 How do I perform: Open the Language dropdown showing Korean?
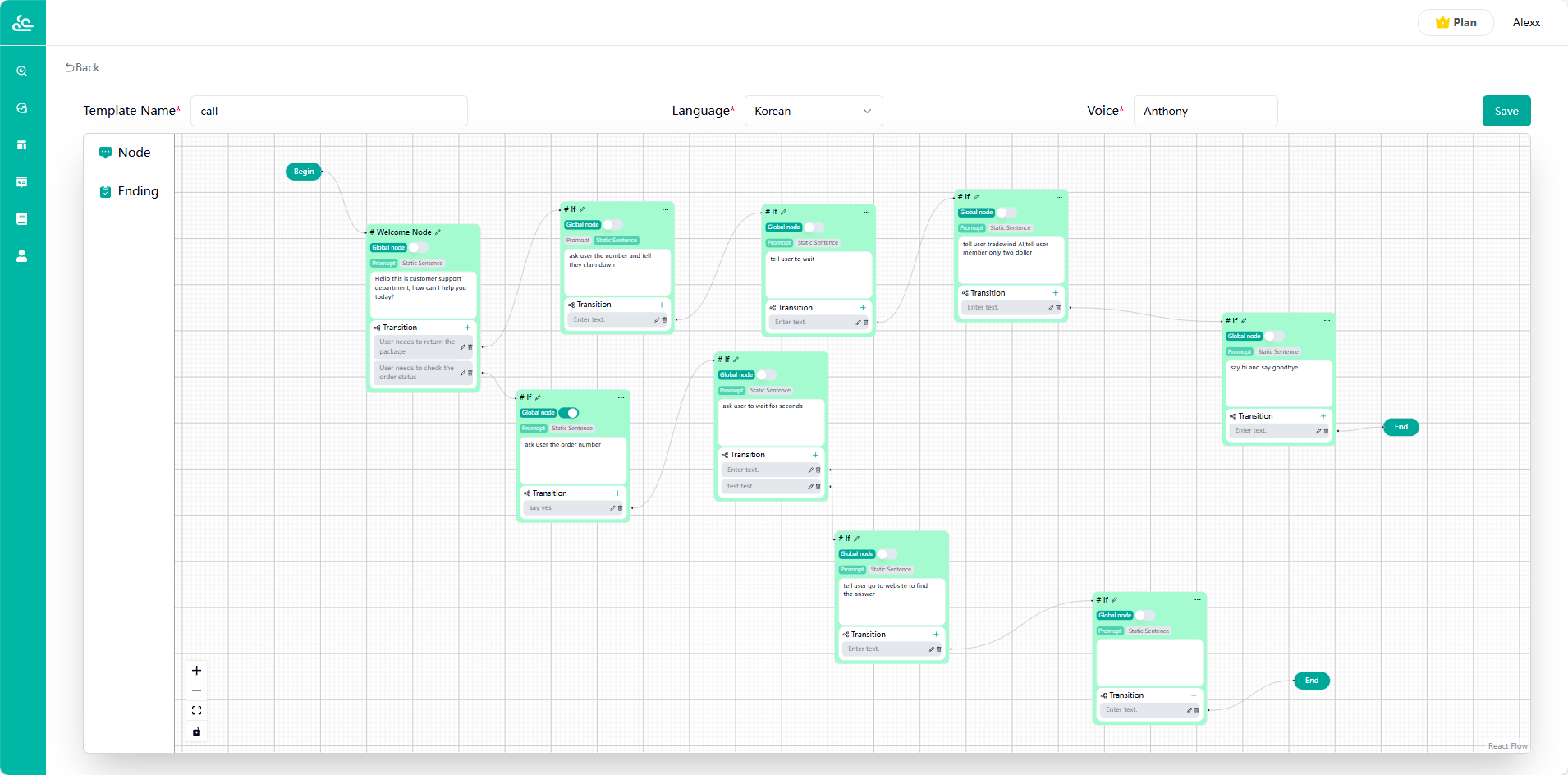813,112
